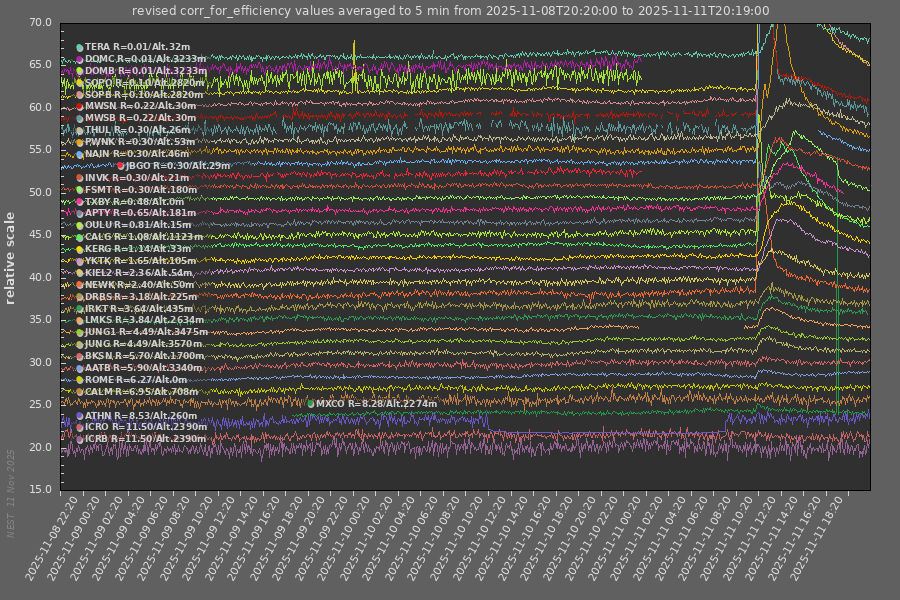Select the TERA station legend marker
The image size is (900, 600).
[x=80, y=46]
